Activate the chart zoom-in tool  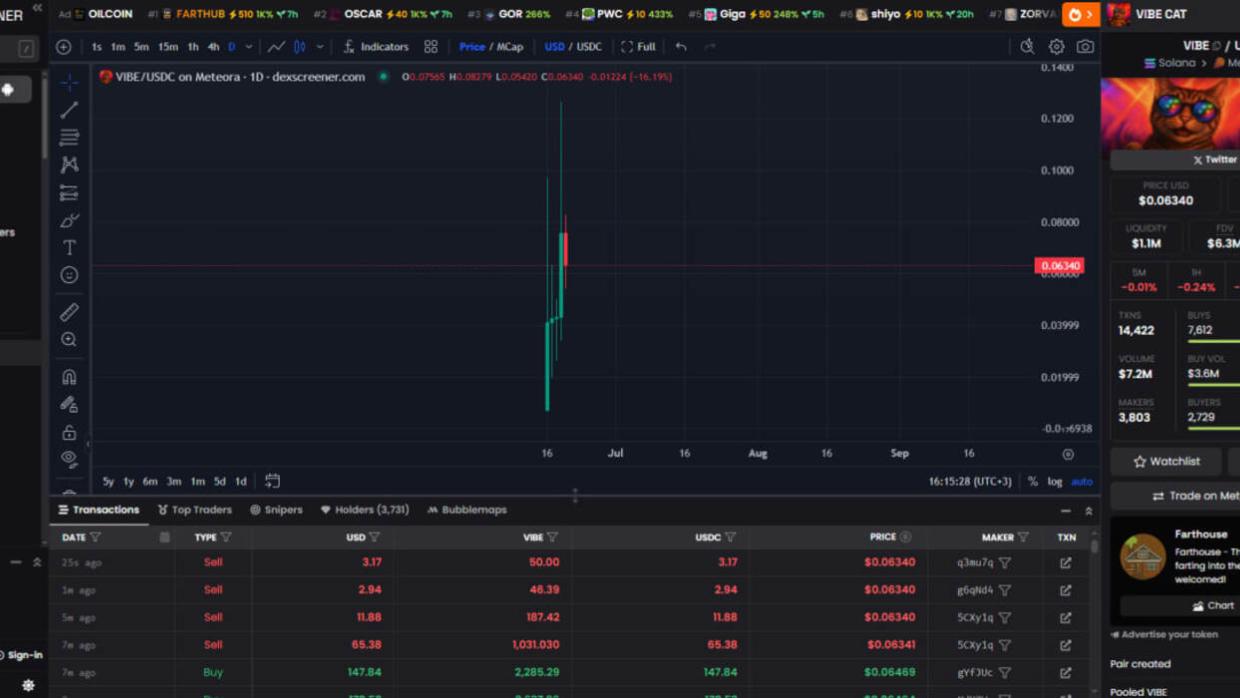point(69,340)
